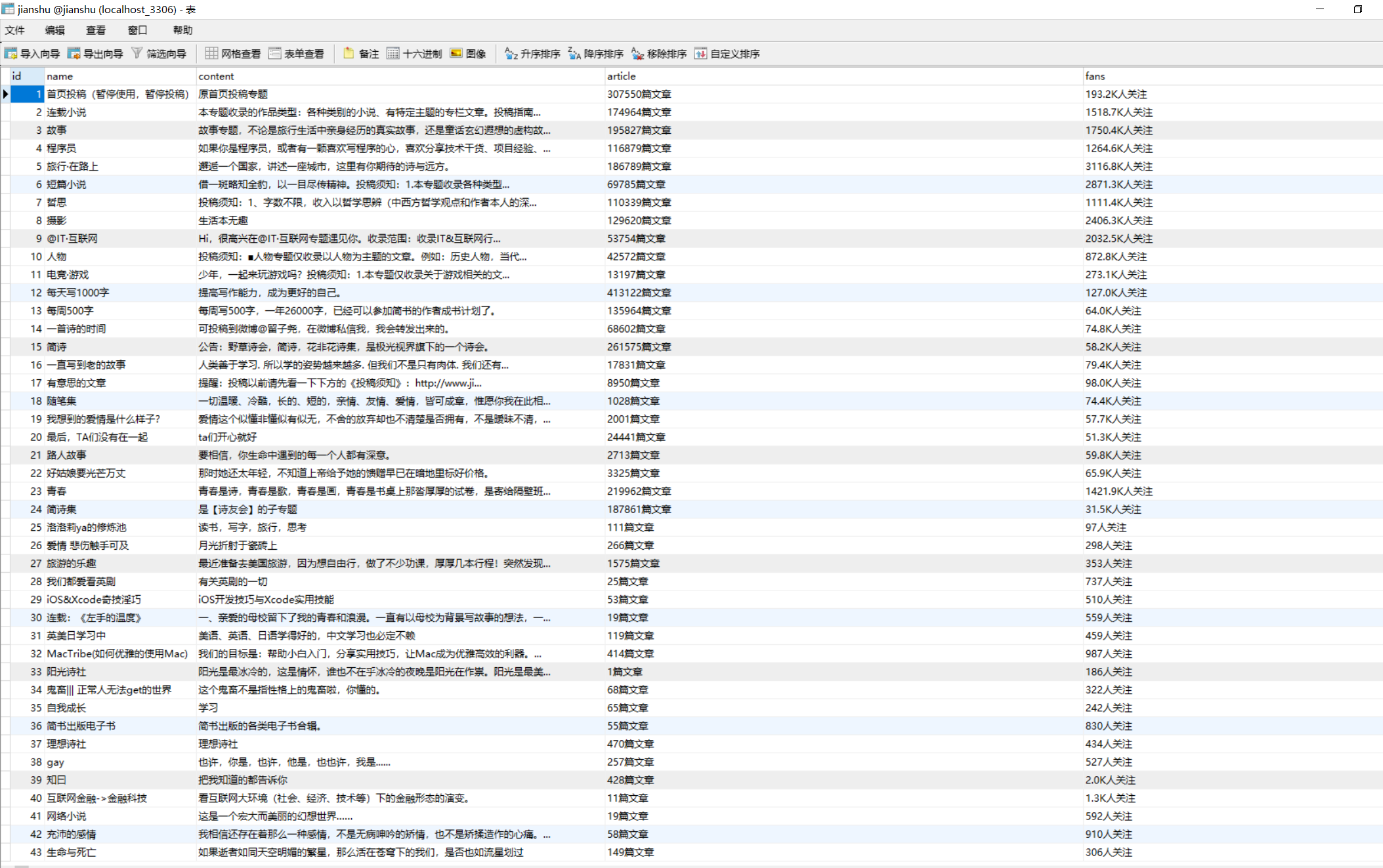Click 移除排序 to remove sorting
The image size is (1383, 868).
pos(659,54)
